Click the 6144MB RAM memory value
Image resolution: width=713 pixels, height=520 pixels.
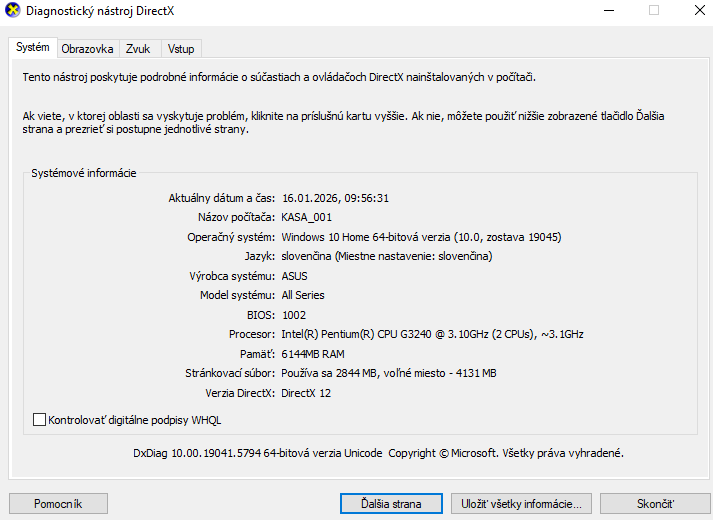[313, 354]
